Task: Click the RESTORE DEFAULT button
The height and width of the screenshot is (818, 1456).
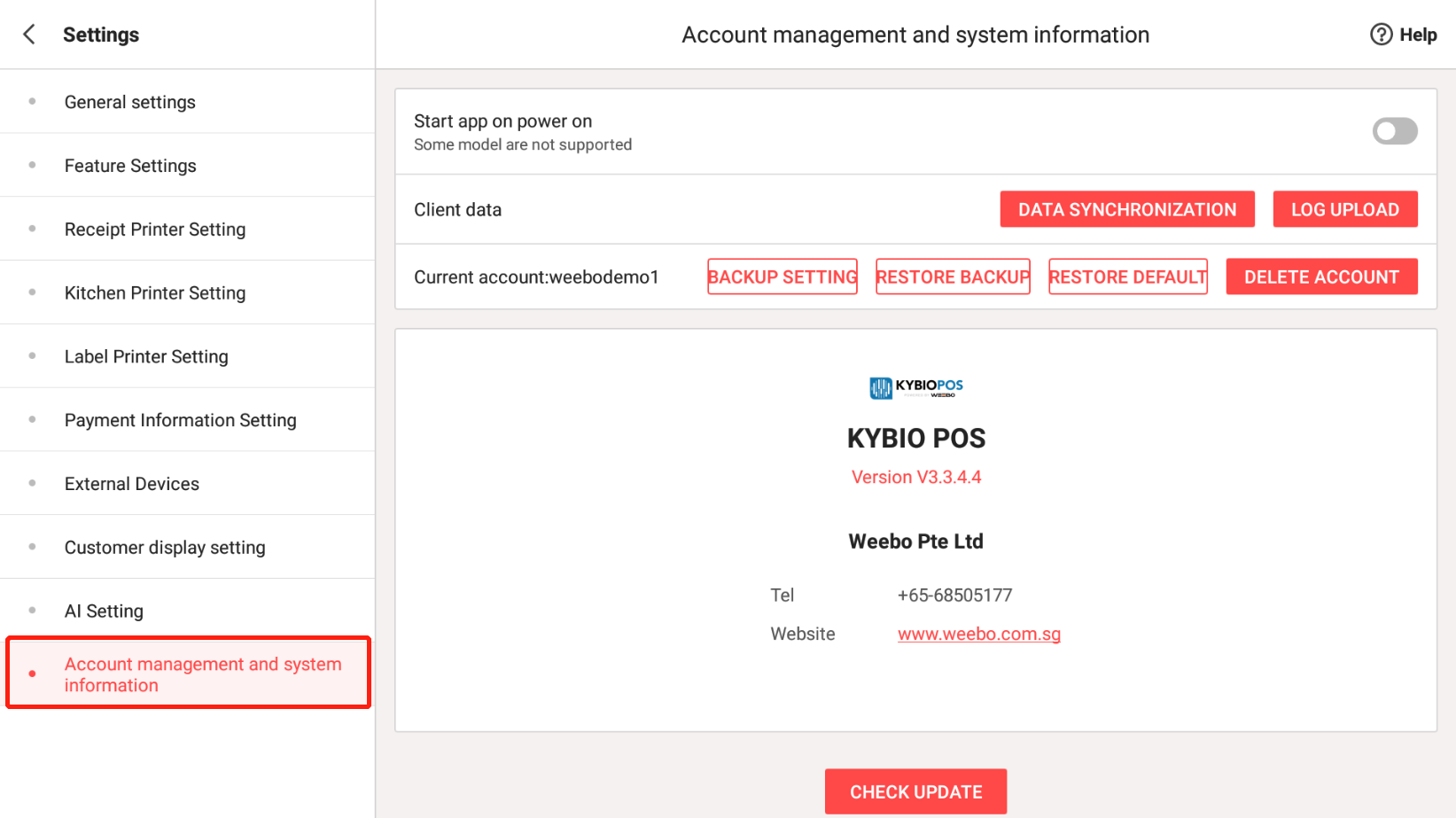Action: click(x=1128, y=277)
